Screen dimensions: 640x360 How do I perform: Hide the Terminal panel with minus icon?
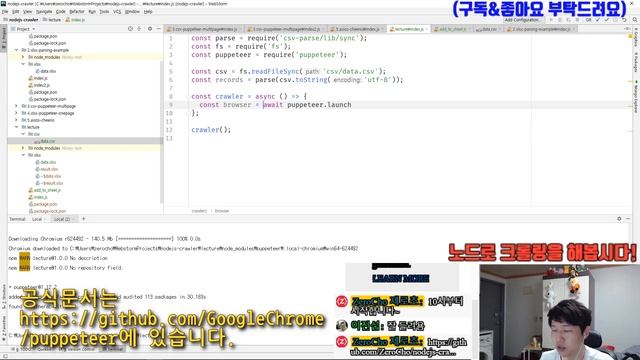pos(628,219)
